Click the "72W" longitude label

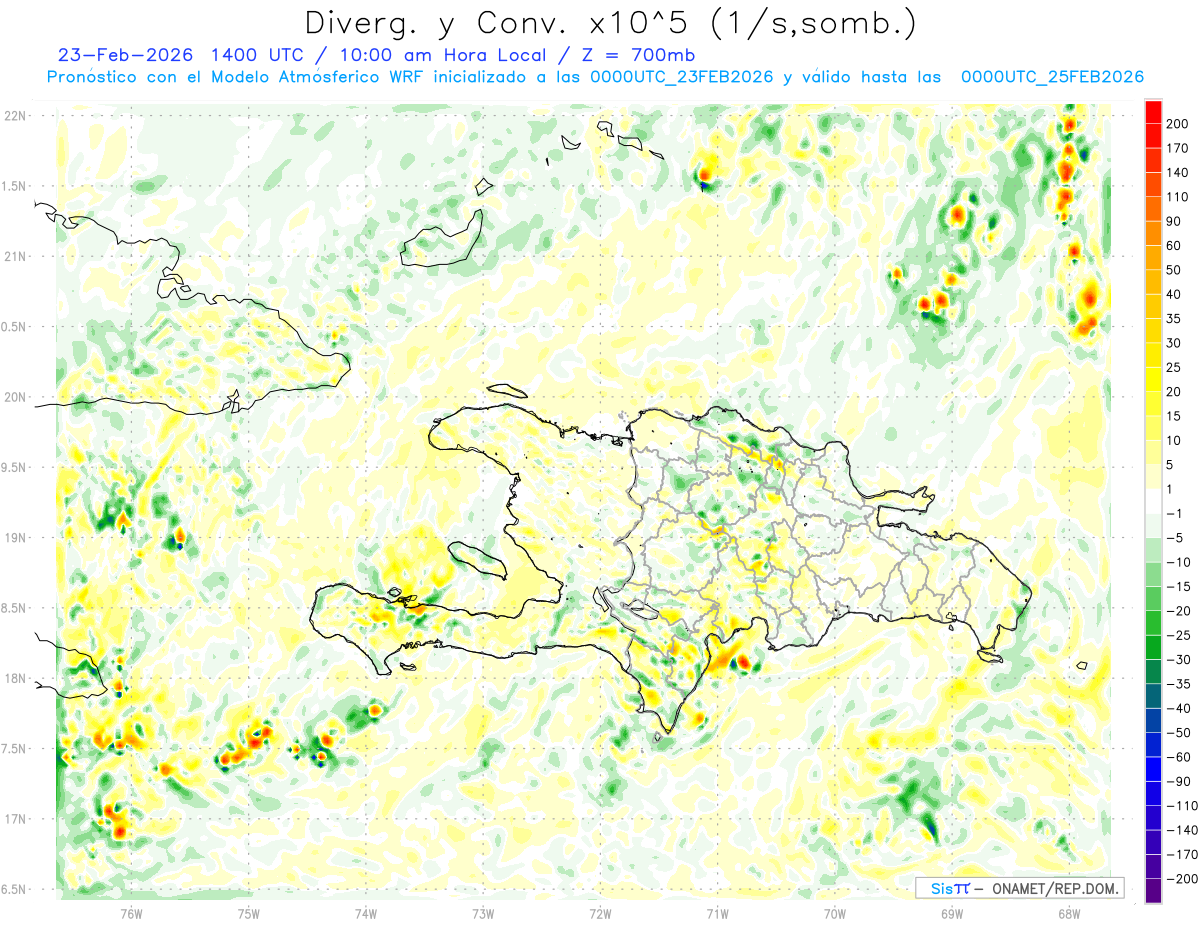click(x=601, y=913)
